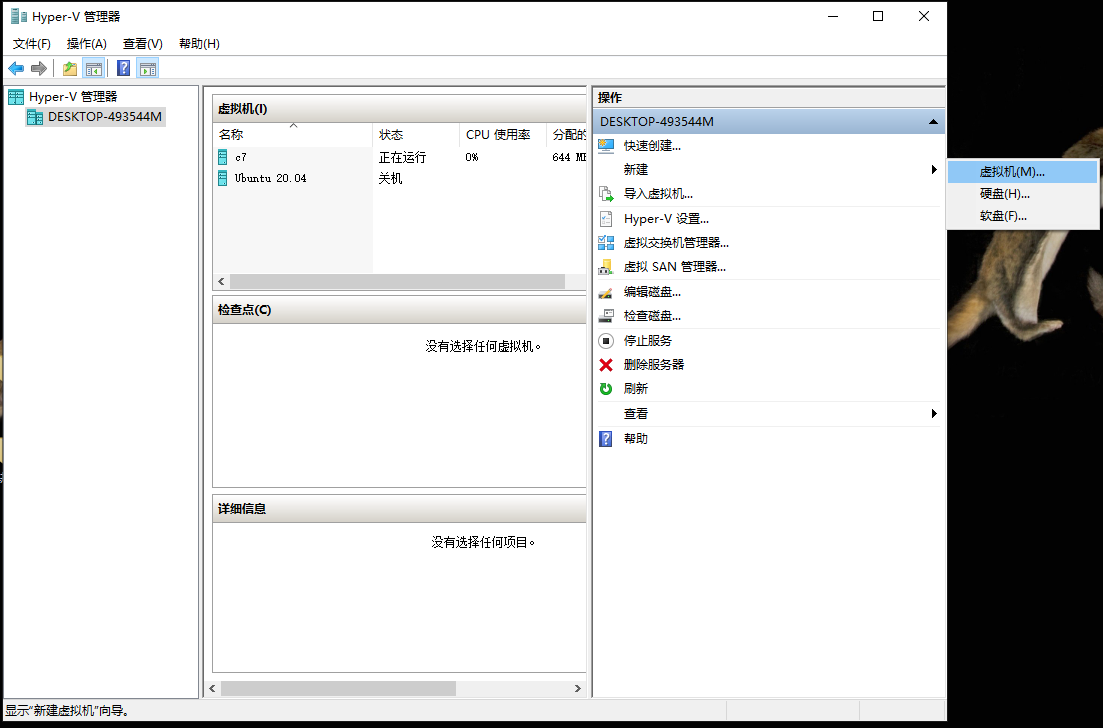This screenshot has width=1103, height=728.
Task: Click the Hyper-V 设置 icon
Action: [606, 219]
